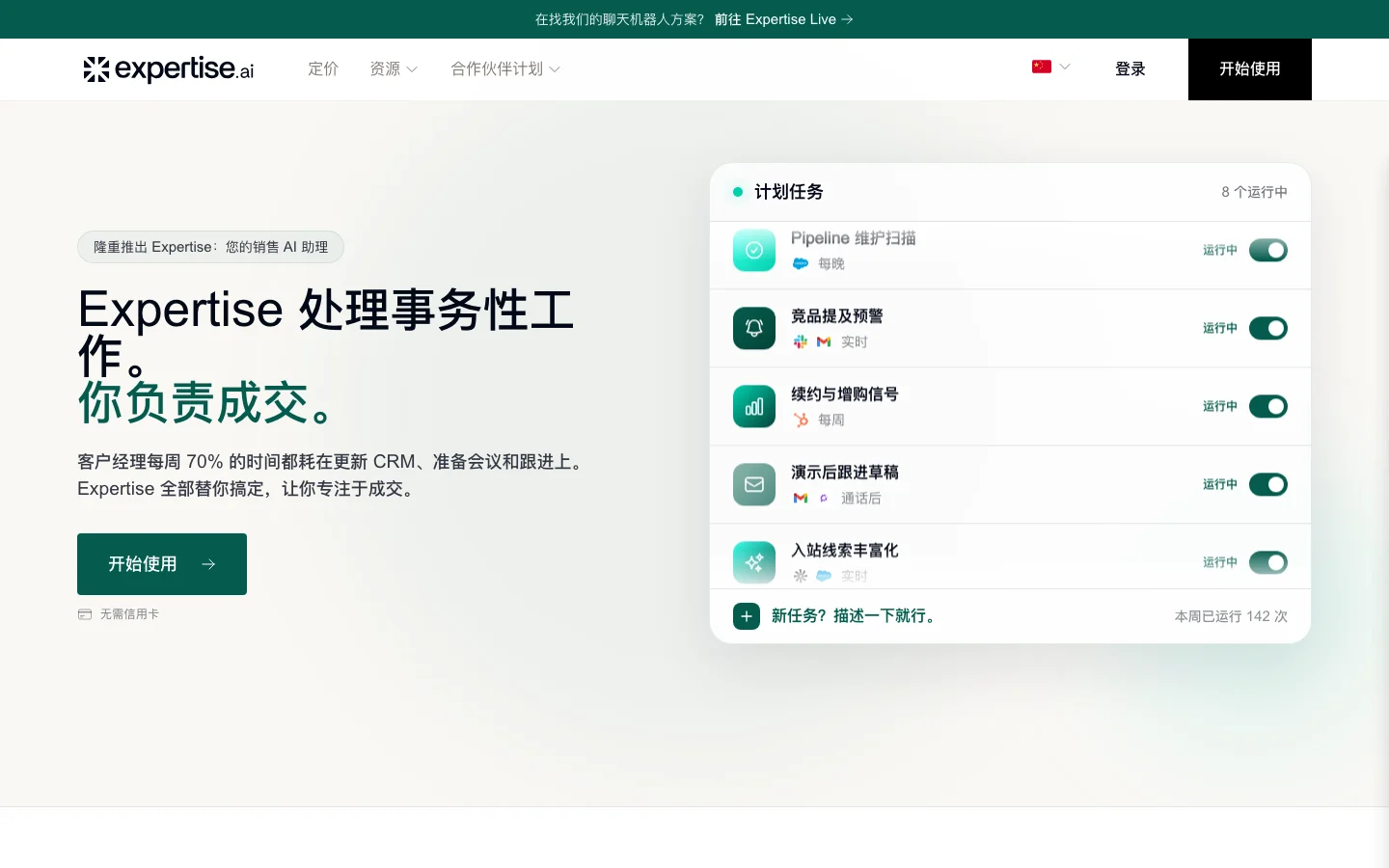Screen dimensions: 1389x868
Task: Click the 每周 schedule label
Action: pos(831,420)
